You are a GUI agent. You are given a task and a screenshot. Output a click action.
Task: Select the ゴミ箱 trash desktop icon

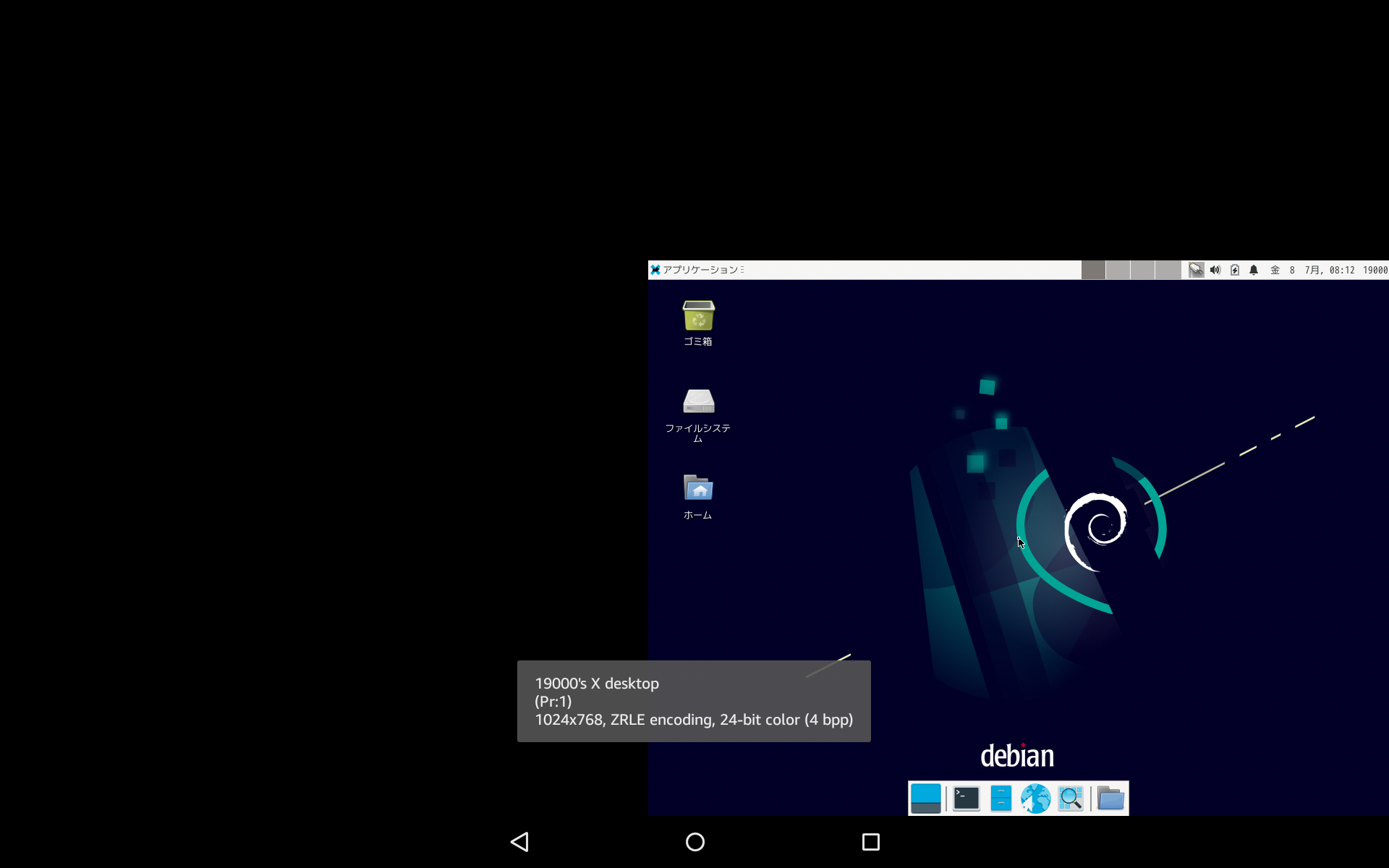pyautogui.click(x=698, y=323)
